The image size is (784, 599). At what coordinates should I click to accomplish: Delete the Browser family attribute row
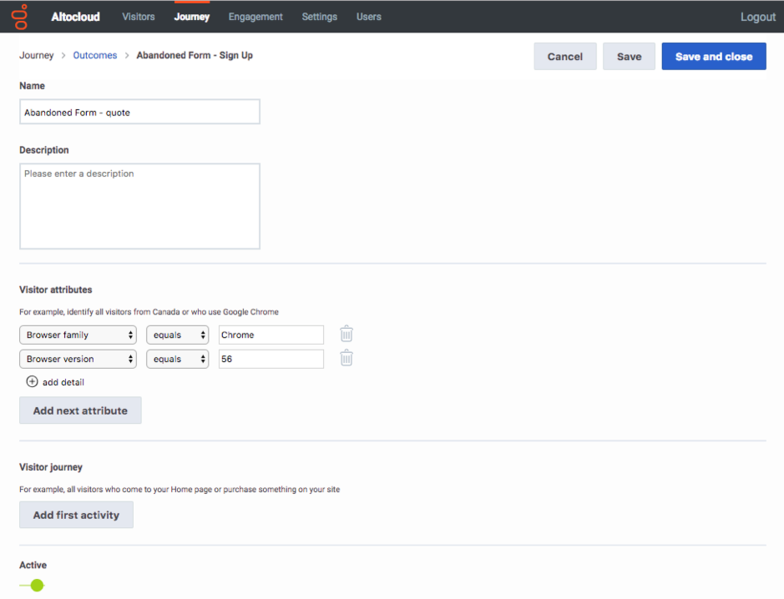[x=346, y=334]
